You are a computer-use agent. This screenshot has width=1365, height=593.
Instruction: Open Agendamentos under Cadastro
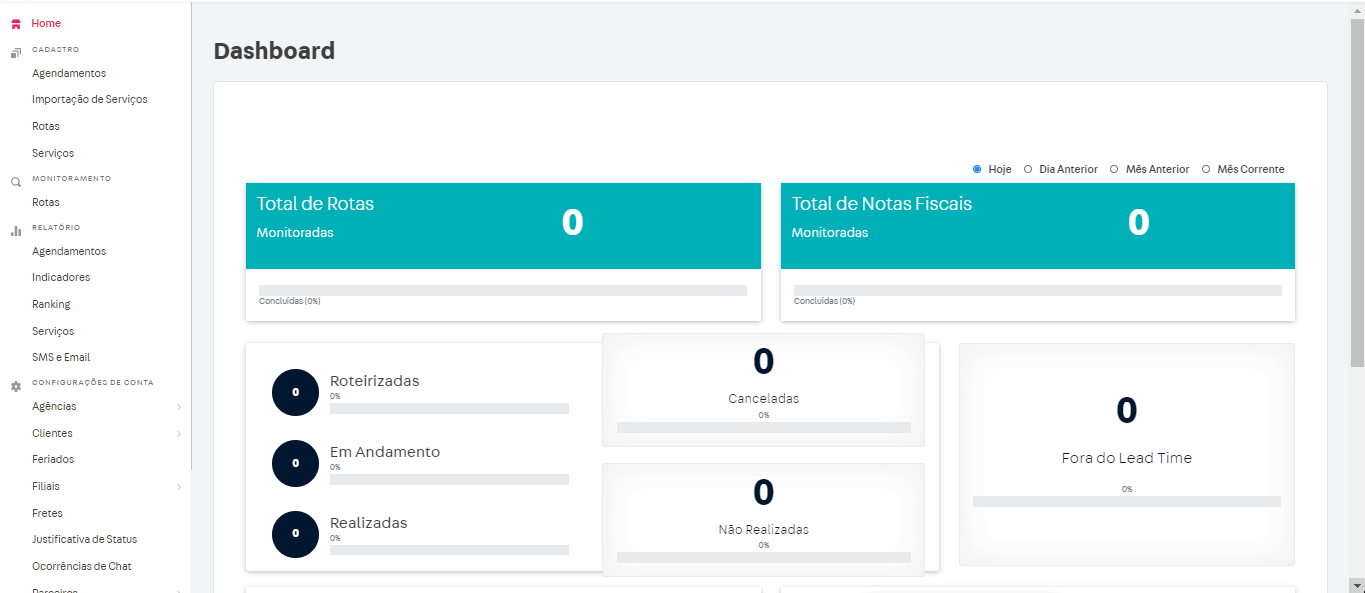click(x=68, y=72)
